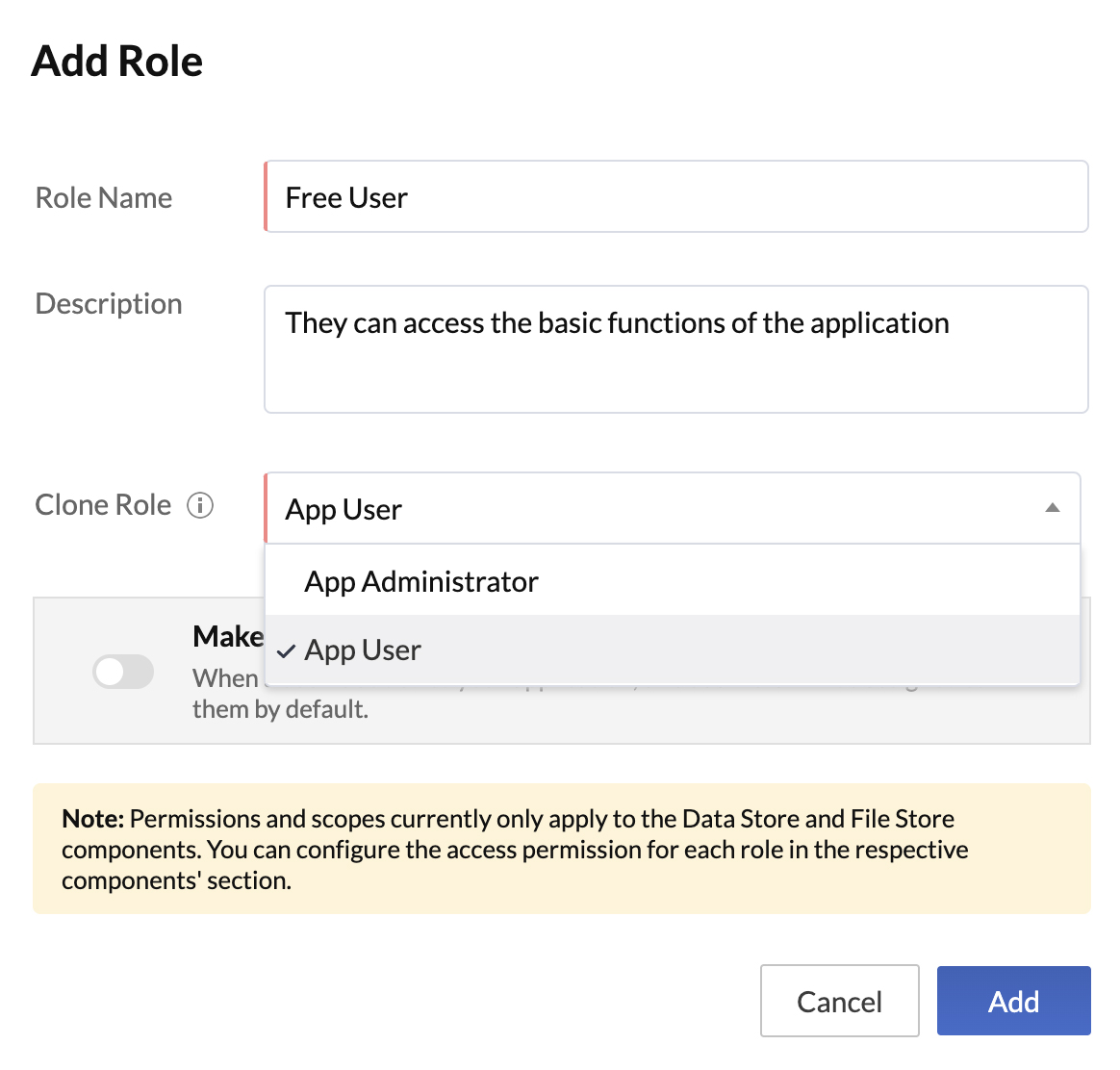
Task: Click the Cancel button
Action: [839, 1001]
